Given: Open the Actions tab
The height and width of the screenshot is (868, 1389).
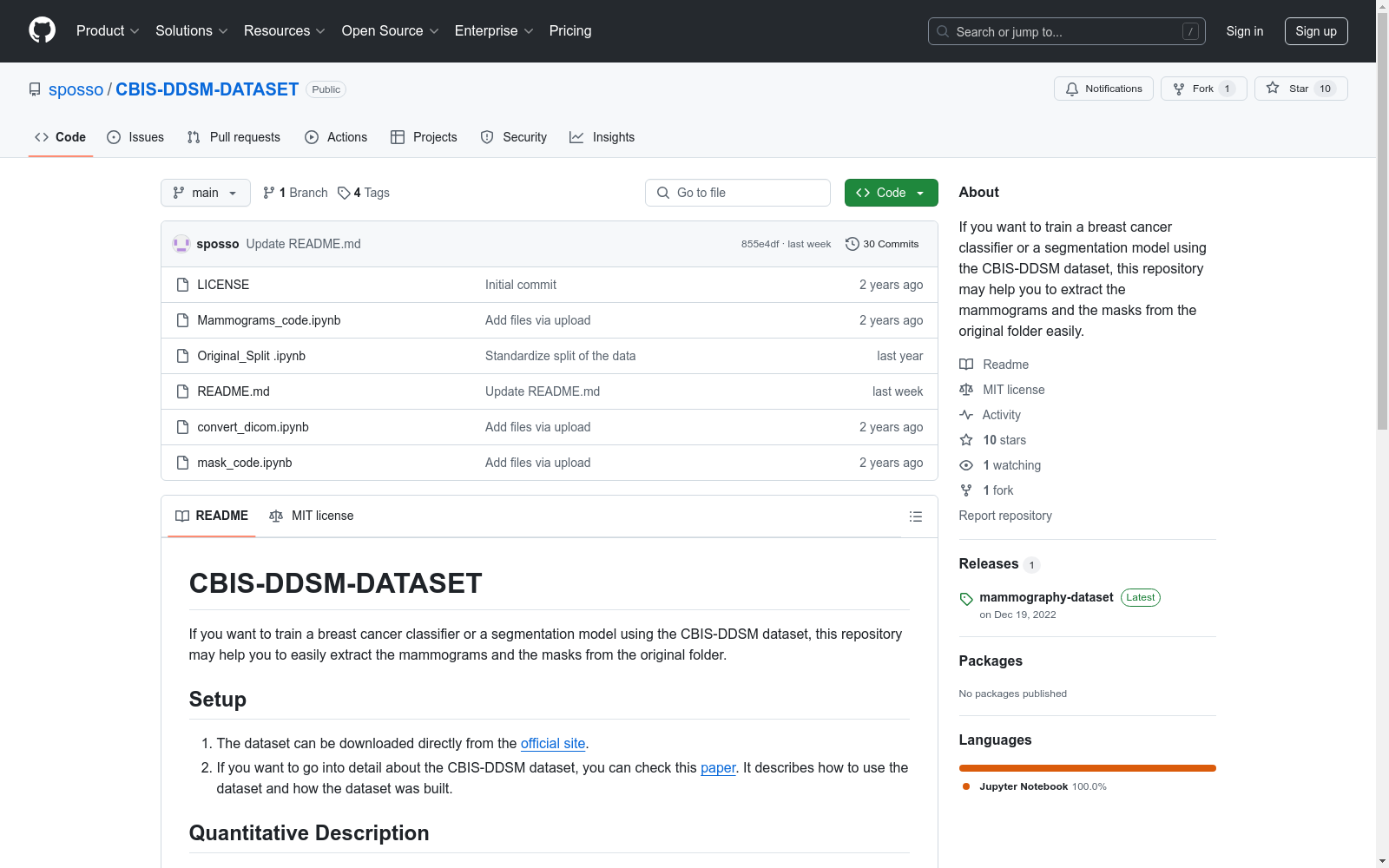Looking at the screenshot, I should pos(336,137).
